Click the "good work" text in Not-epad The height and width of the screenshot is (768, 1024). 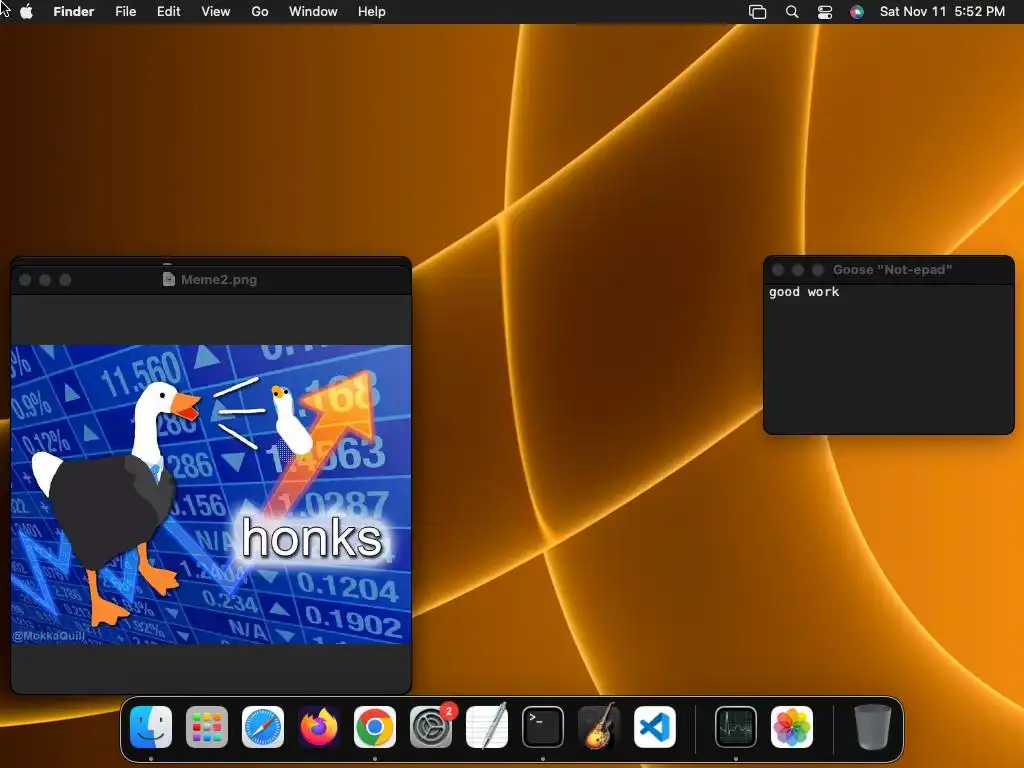[x=804, y=292]
